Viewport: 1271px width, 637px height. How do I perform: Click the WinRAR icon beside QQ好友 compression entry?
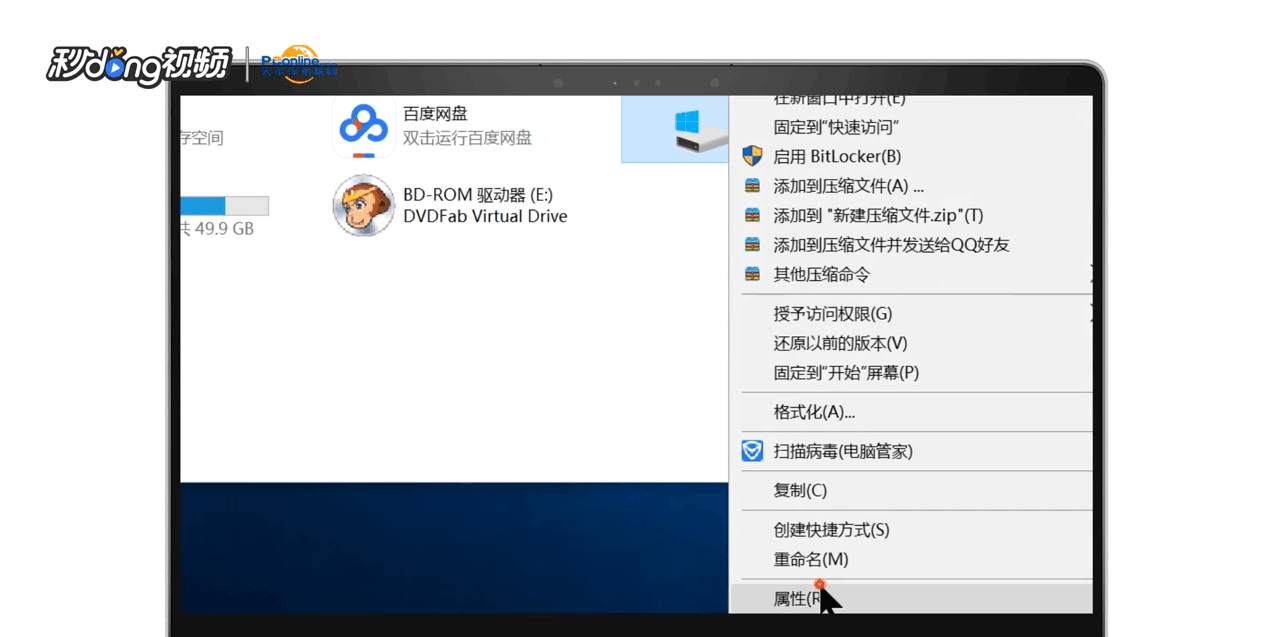coord(751,244)
